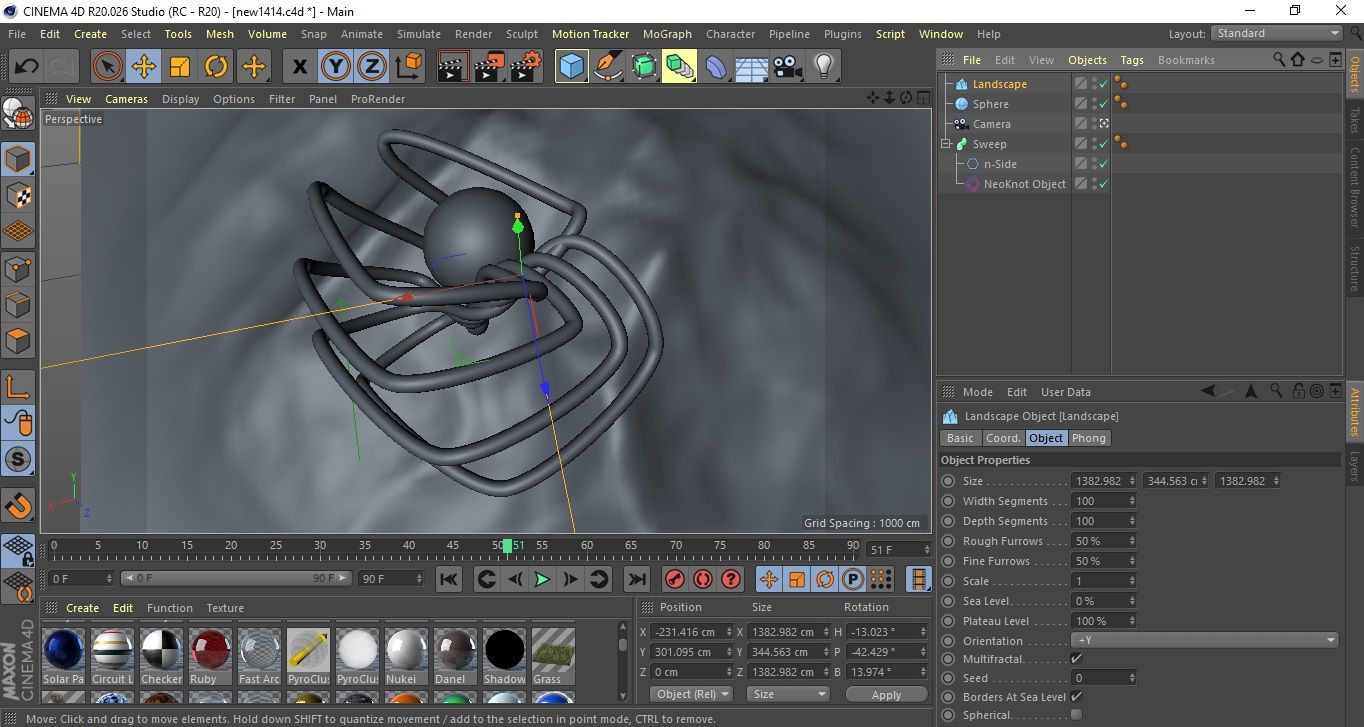Enable the Spherical checkbox

coord(1076,715)
